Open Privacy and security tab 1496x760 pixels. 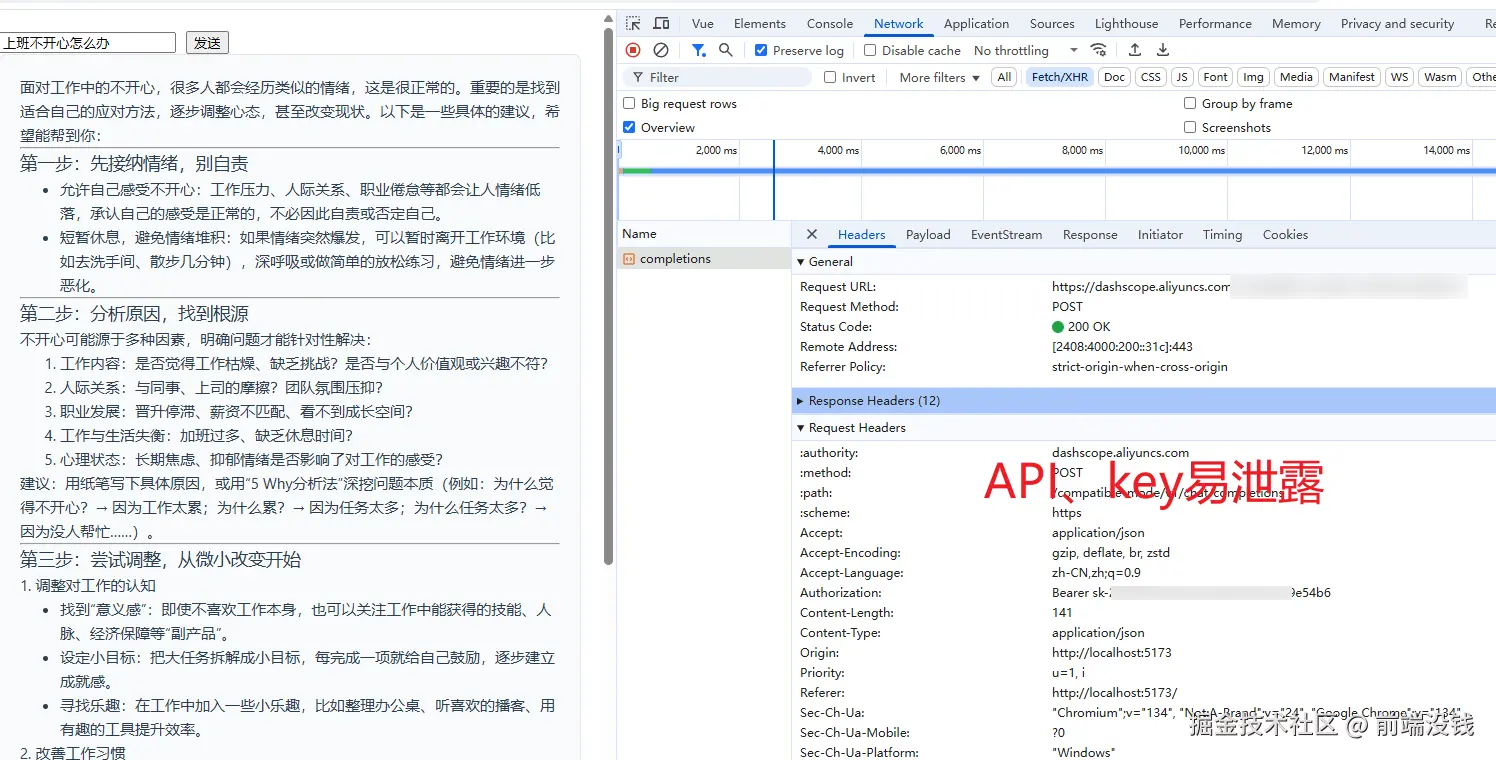point(1397,23)
